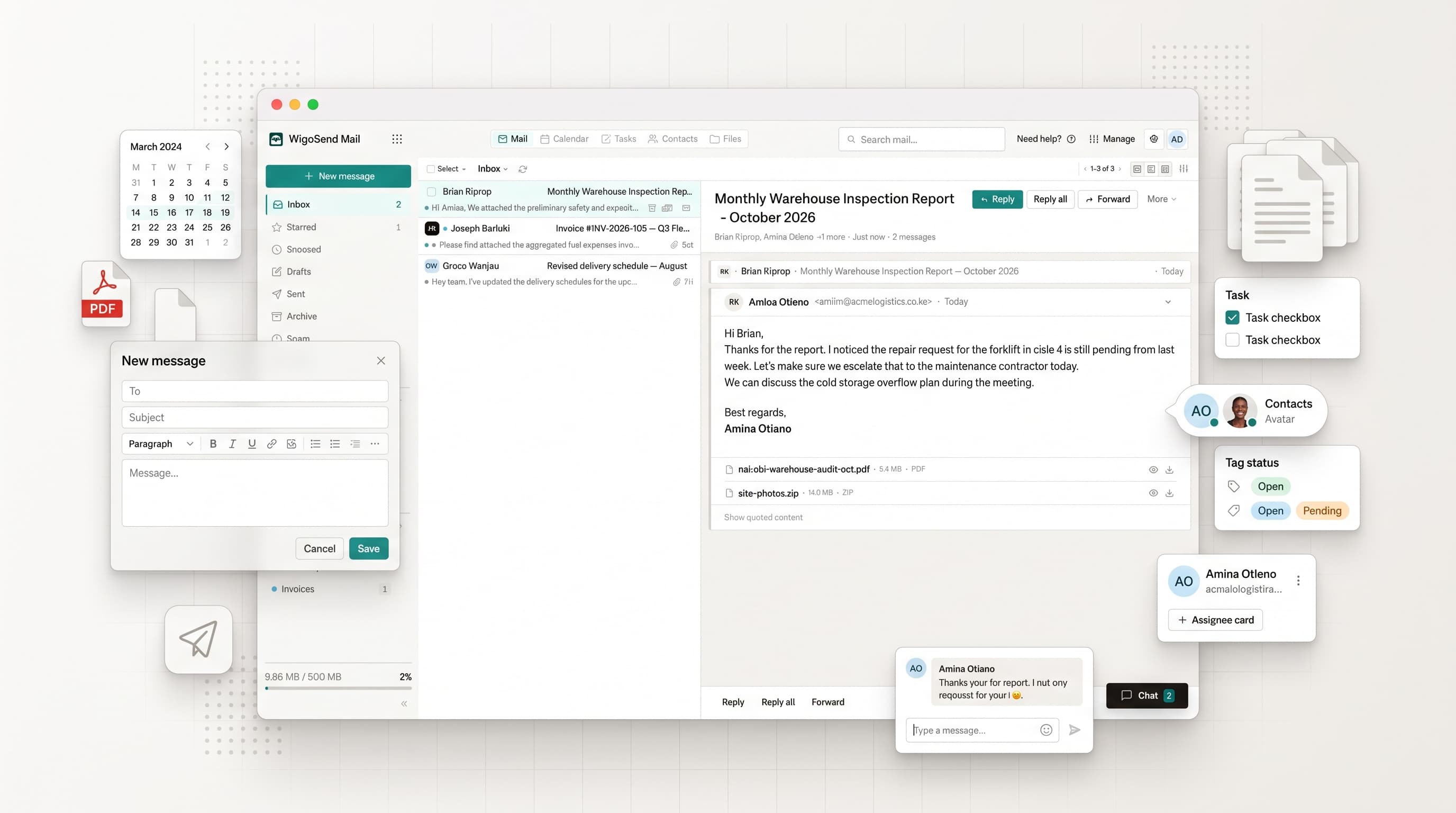This screenshot has width=1456, height=813.
Task: Cancel the new message
Action: [320, 548]
